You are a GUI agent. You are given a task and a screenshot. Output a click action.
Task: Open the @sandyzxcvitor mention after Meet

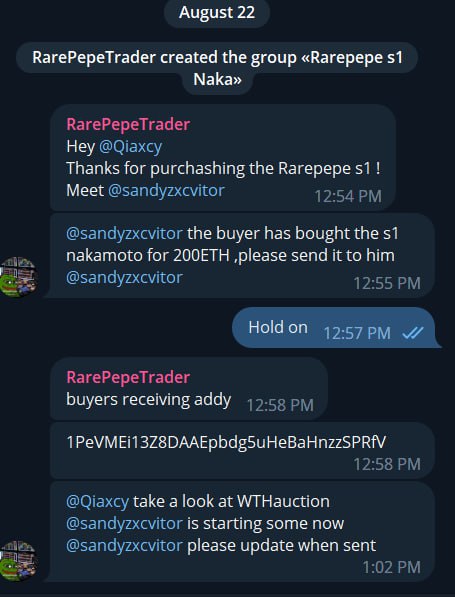[166, 190]
